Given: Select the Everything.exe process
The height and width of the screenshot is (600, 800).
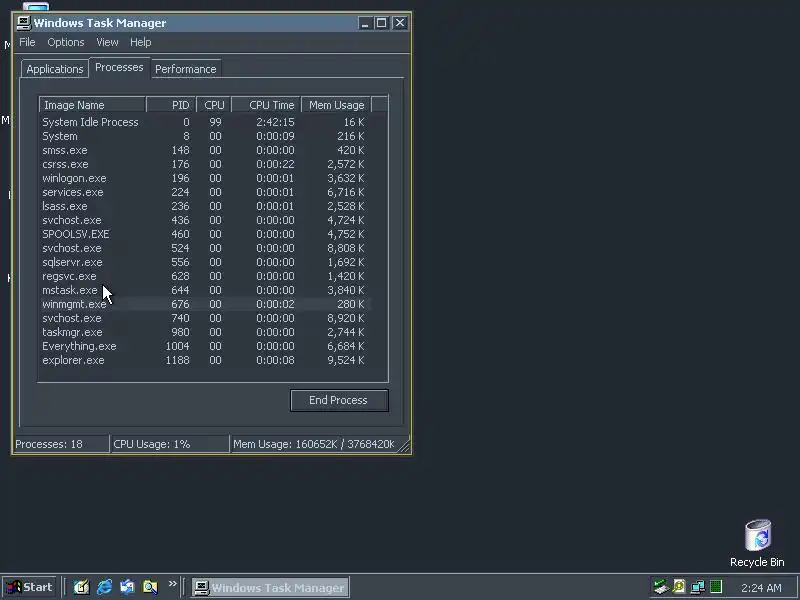Looking at the screenshot, I should (204, 346).
